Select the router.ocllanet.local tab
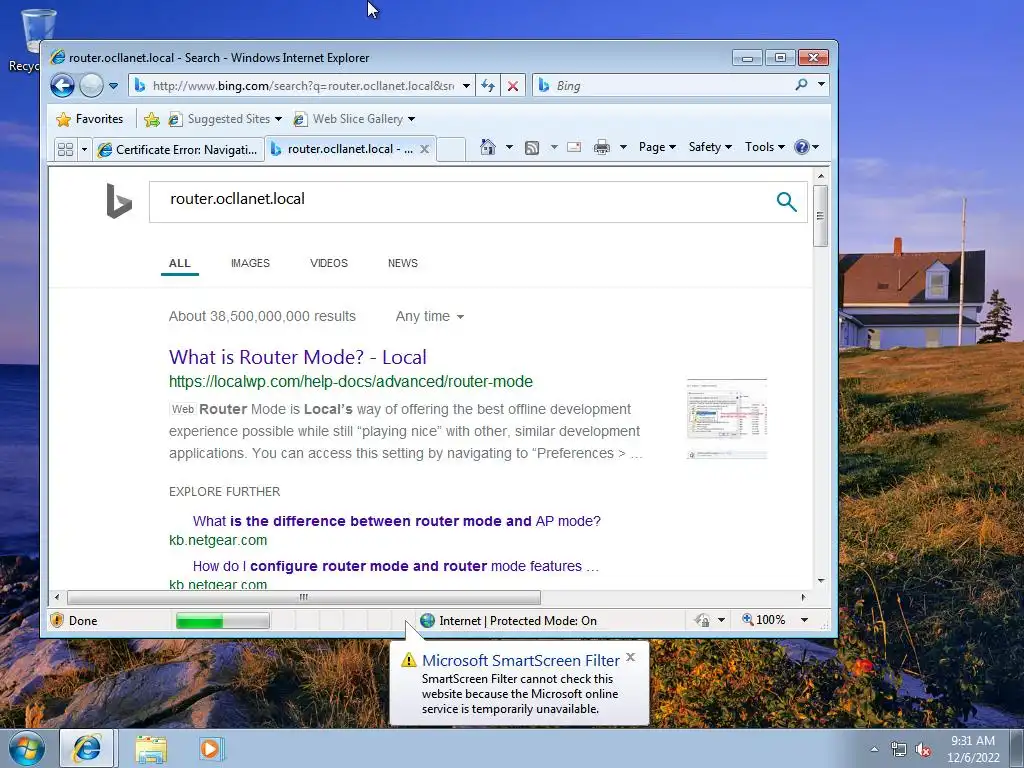 [342, 149]
